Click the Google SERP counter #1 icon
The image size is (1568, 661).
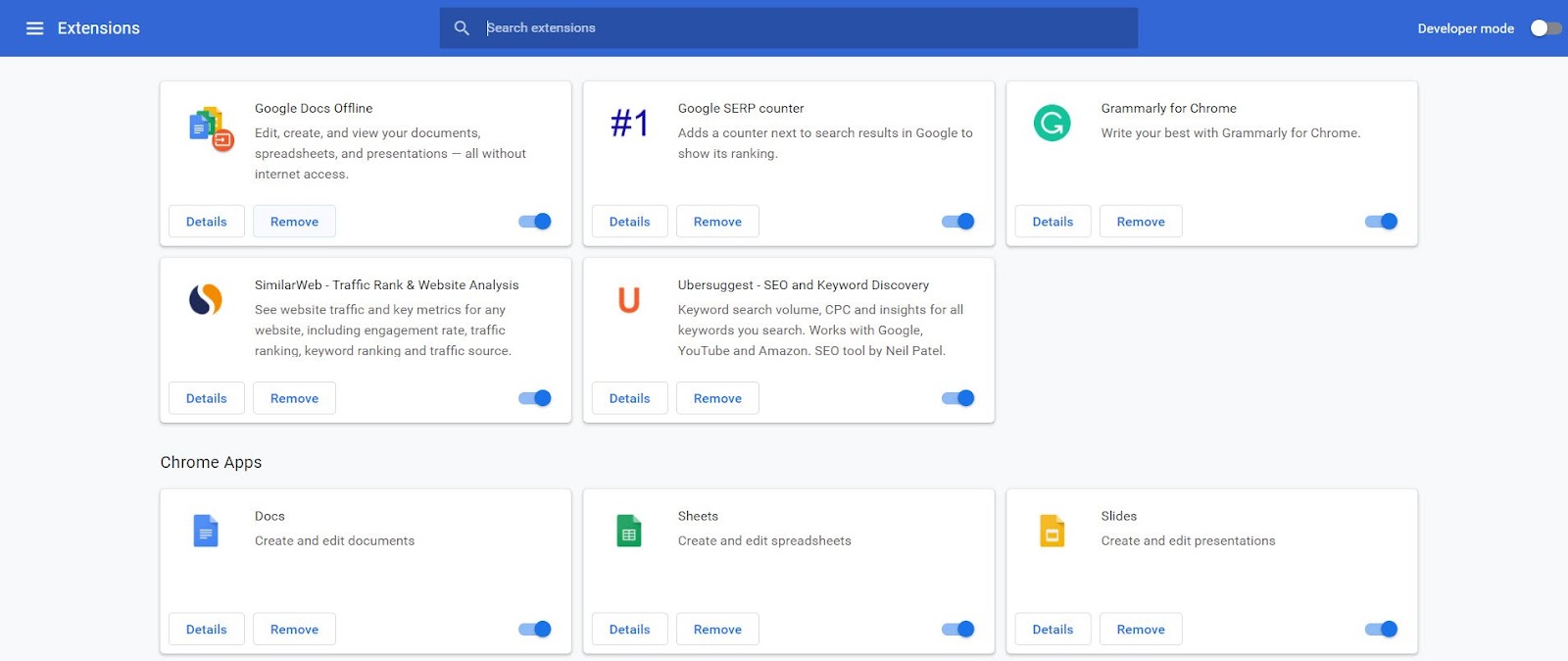[x=629, y=124]
